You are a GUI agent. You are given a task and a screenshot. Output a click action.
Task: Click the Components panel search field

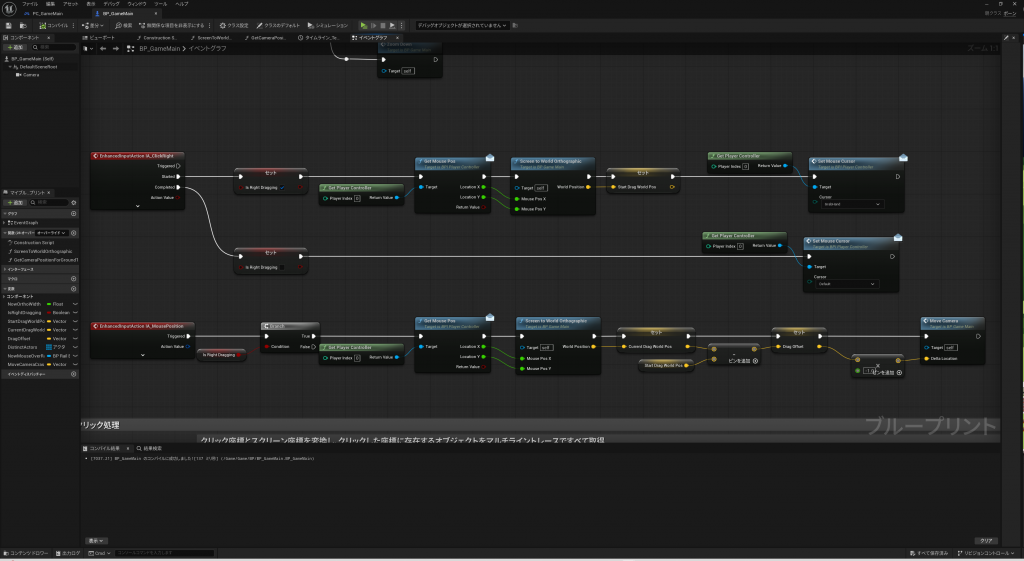(54, 47)
